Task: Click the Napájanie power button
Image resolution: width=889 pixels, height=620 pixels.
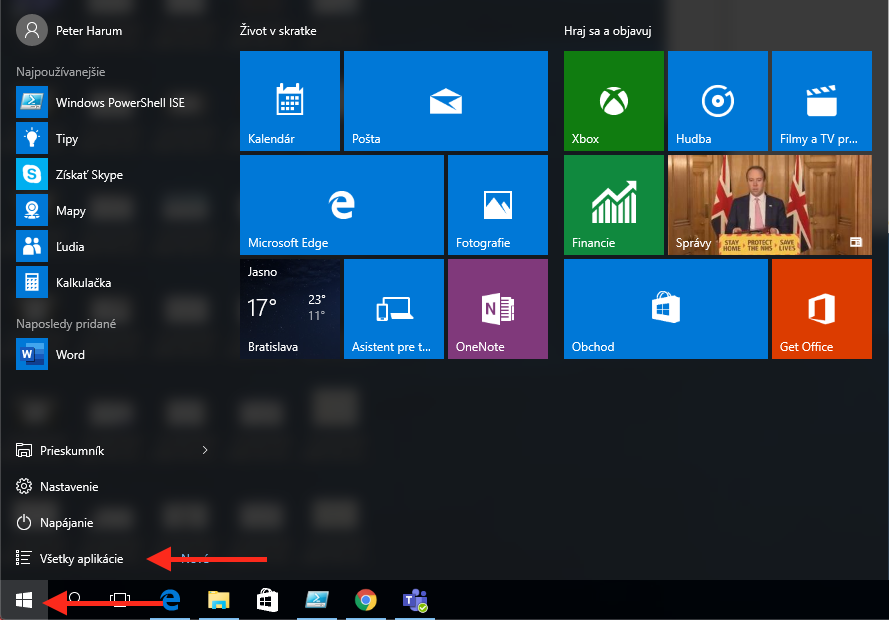Action: pyautogui.click(x=66, y=523)
